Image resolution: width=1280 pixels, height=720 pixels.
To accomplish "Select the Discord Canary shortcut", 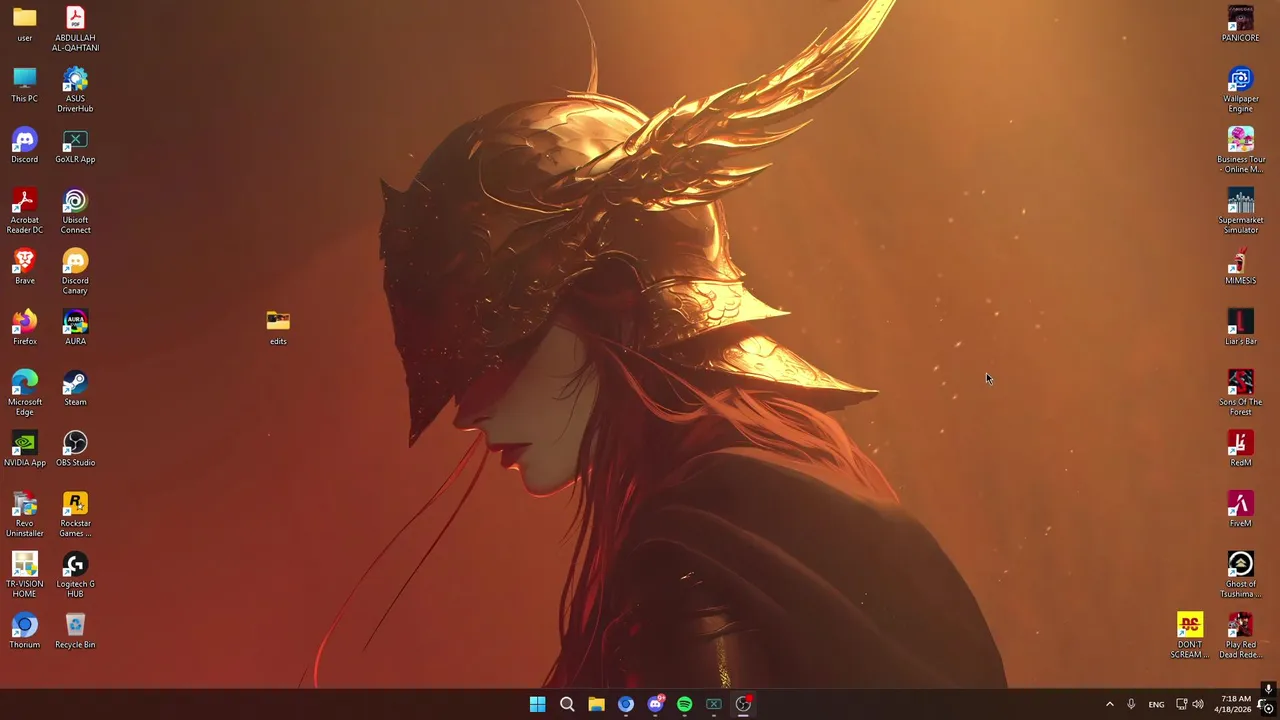I will click(x=75, y=272).
